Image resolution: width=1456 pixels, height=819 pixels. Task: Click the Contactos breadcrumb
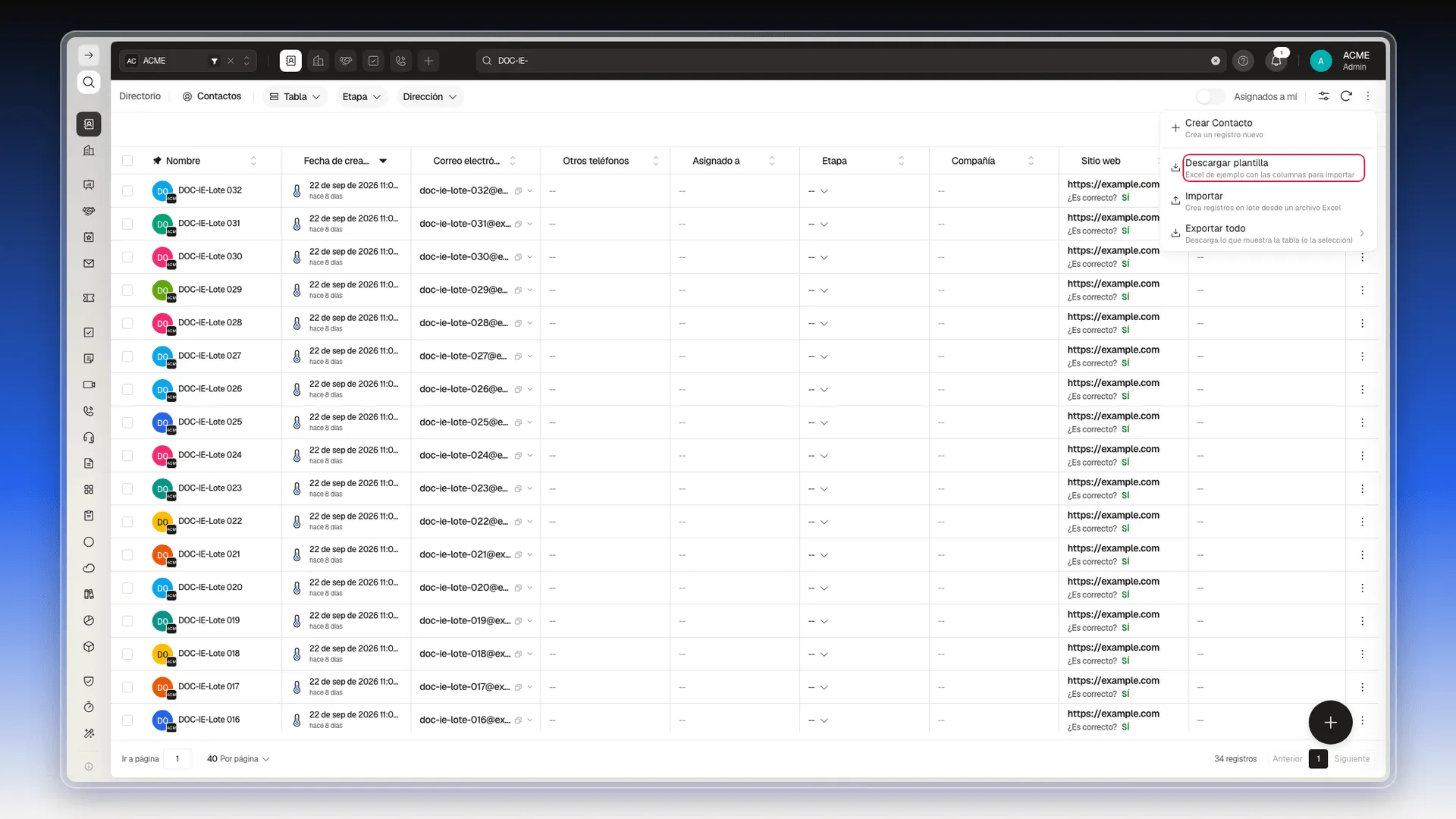pyautogui.click(x=212, y=96)
